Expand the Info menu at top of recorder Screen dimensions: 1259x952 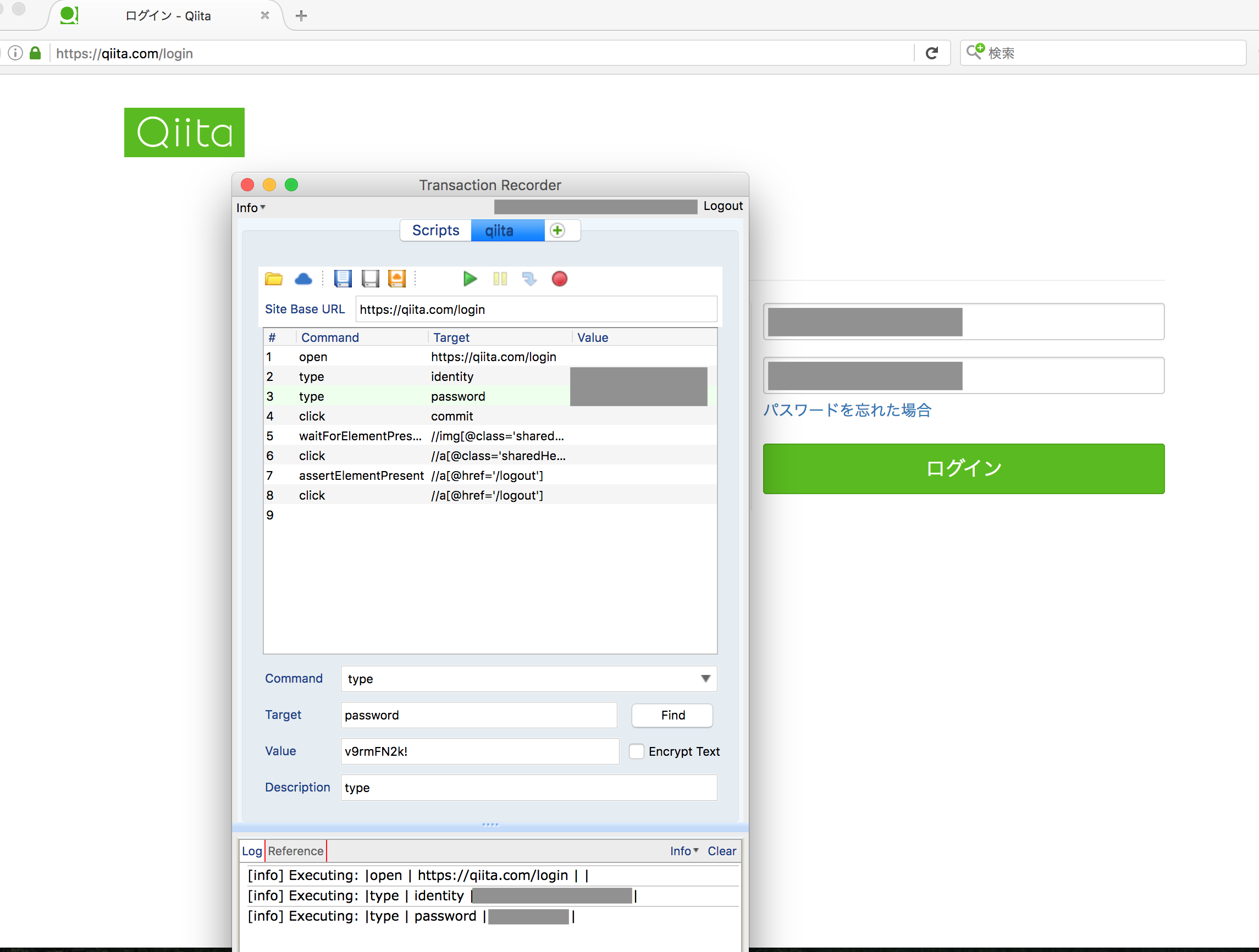coord(251,208)
